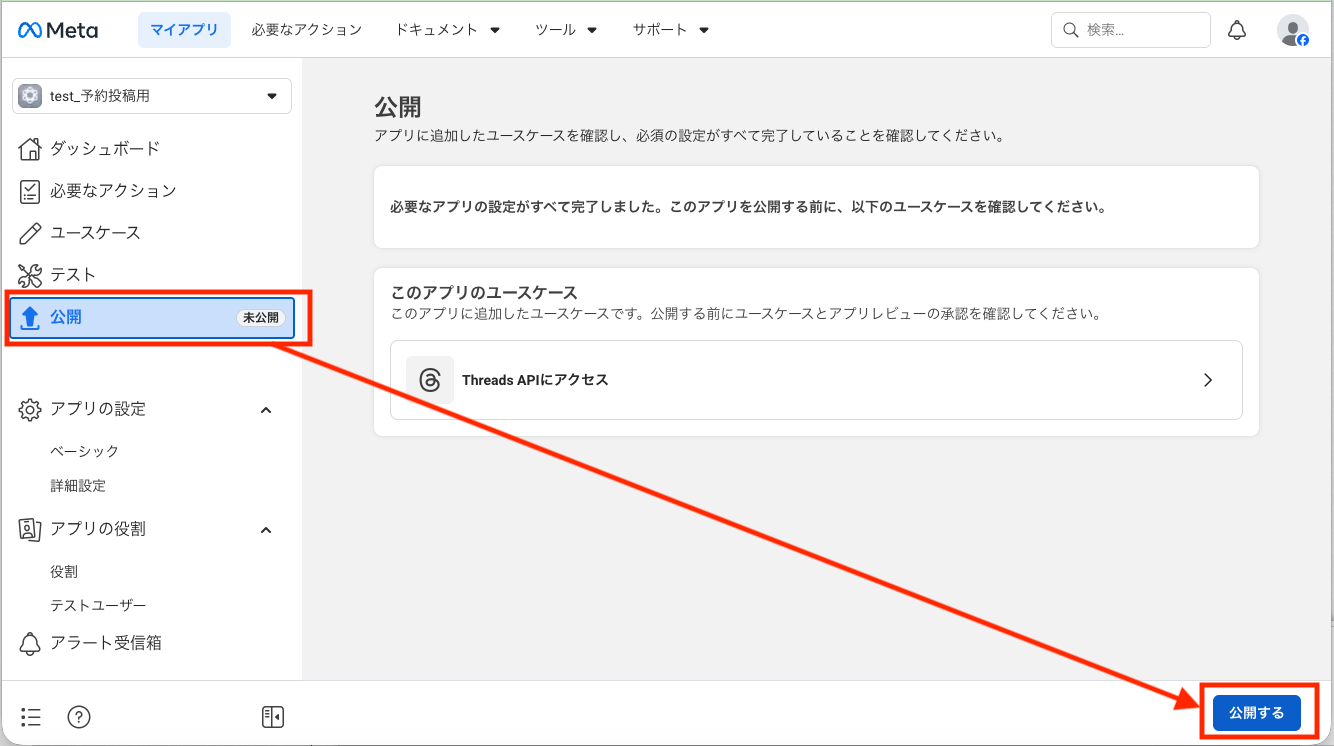This screenshot has width=1334, height=746.
Task: Open the help question mark icon
Action: click(x=78, y=716)
